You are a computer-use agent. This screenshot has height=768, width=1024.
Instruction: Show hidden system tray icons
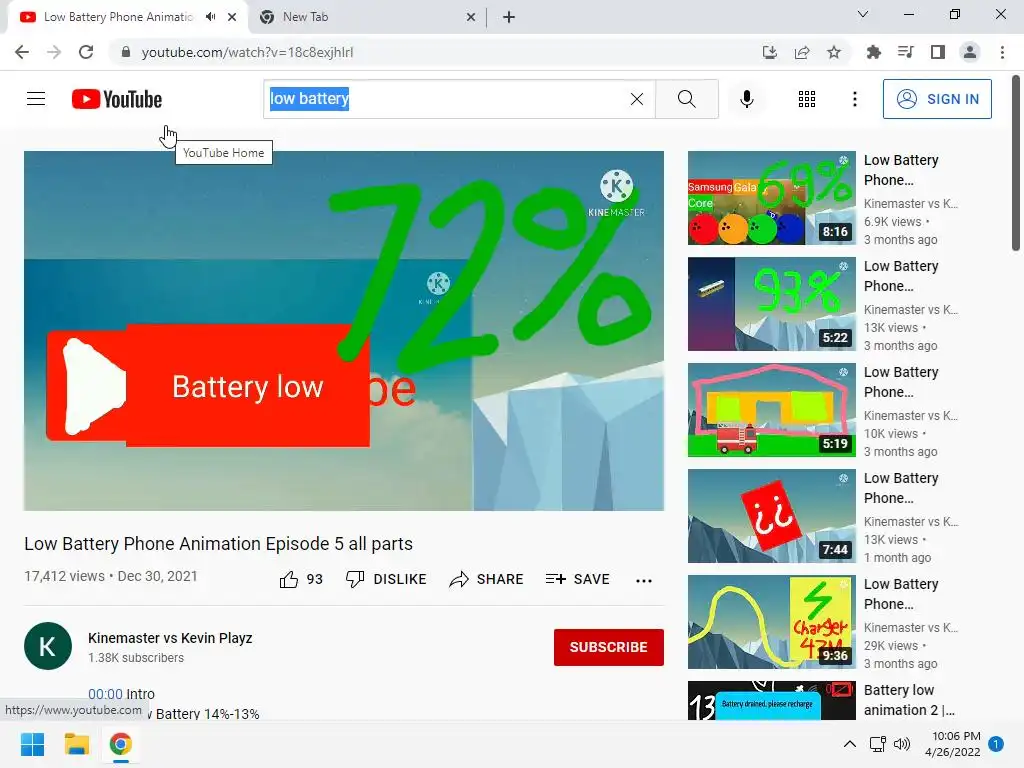850,744
